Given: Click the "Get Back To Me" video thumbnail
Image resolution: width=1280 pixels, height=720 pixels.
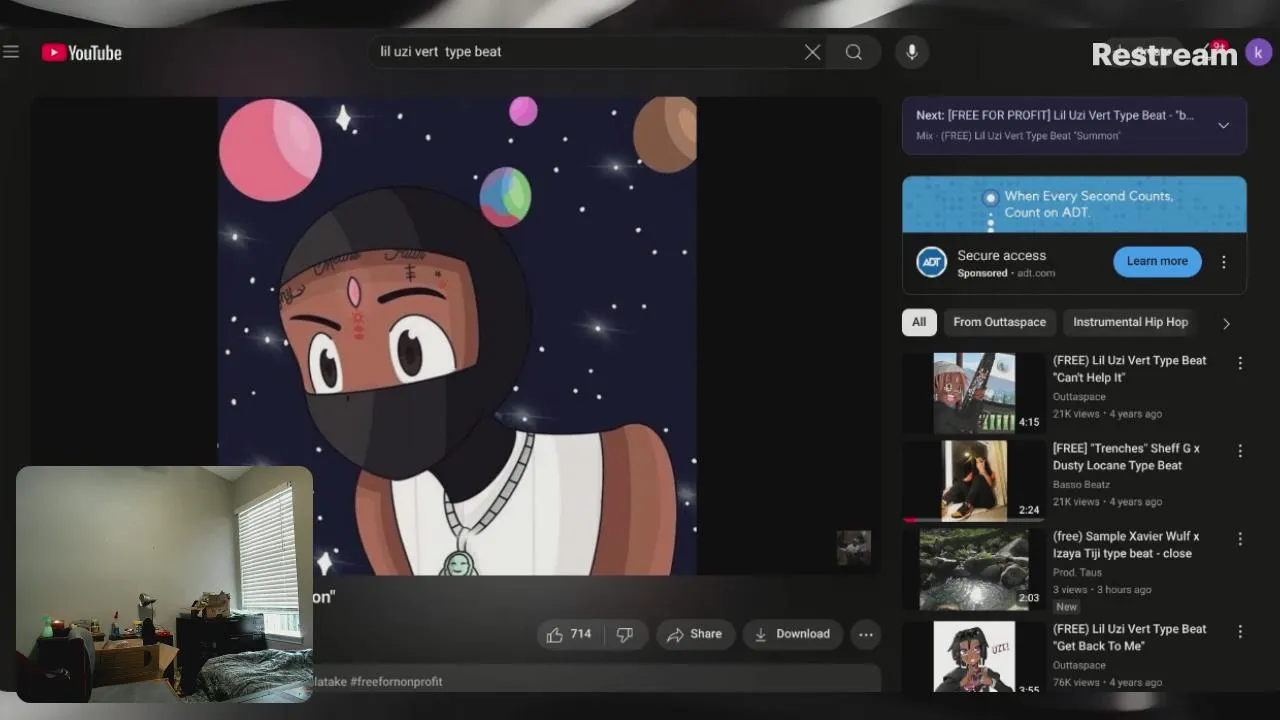Looking at the screenshot, I should tap(974, 656).
